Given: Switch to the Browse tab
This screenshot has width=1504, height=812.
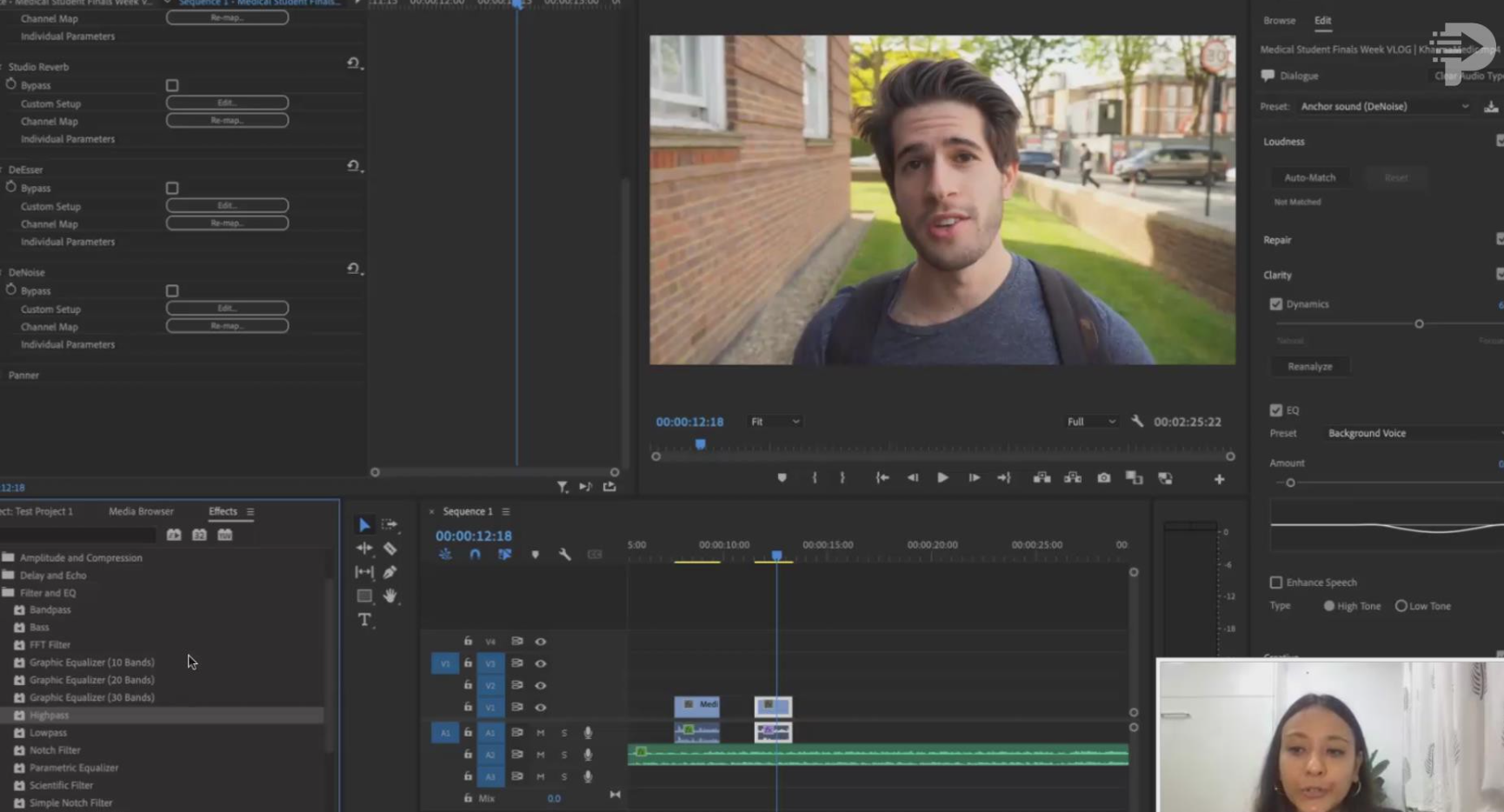Looking at the screenshot, I should [x=1279, y=20].
